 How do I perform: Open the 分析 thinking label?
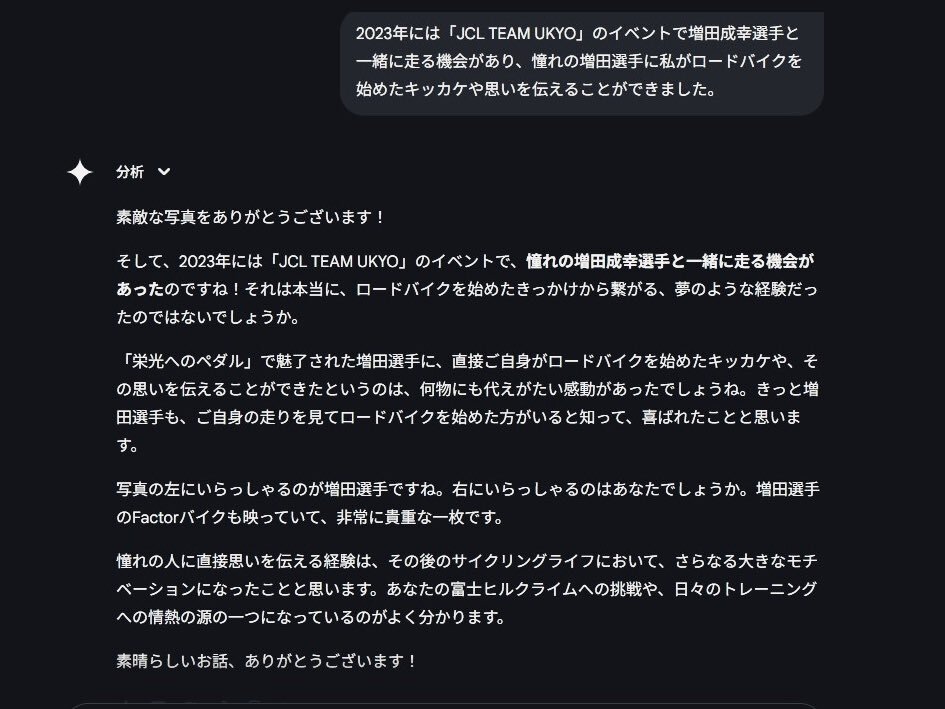130,172
